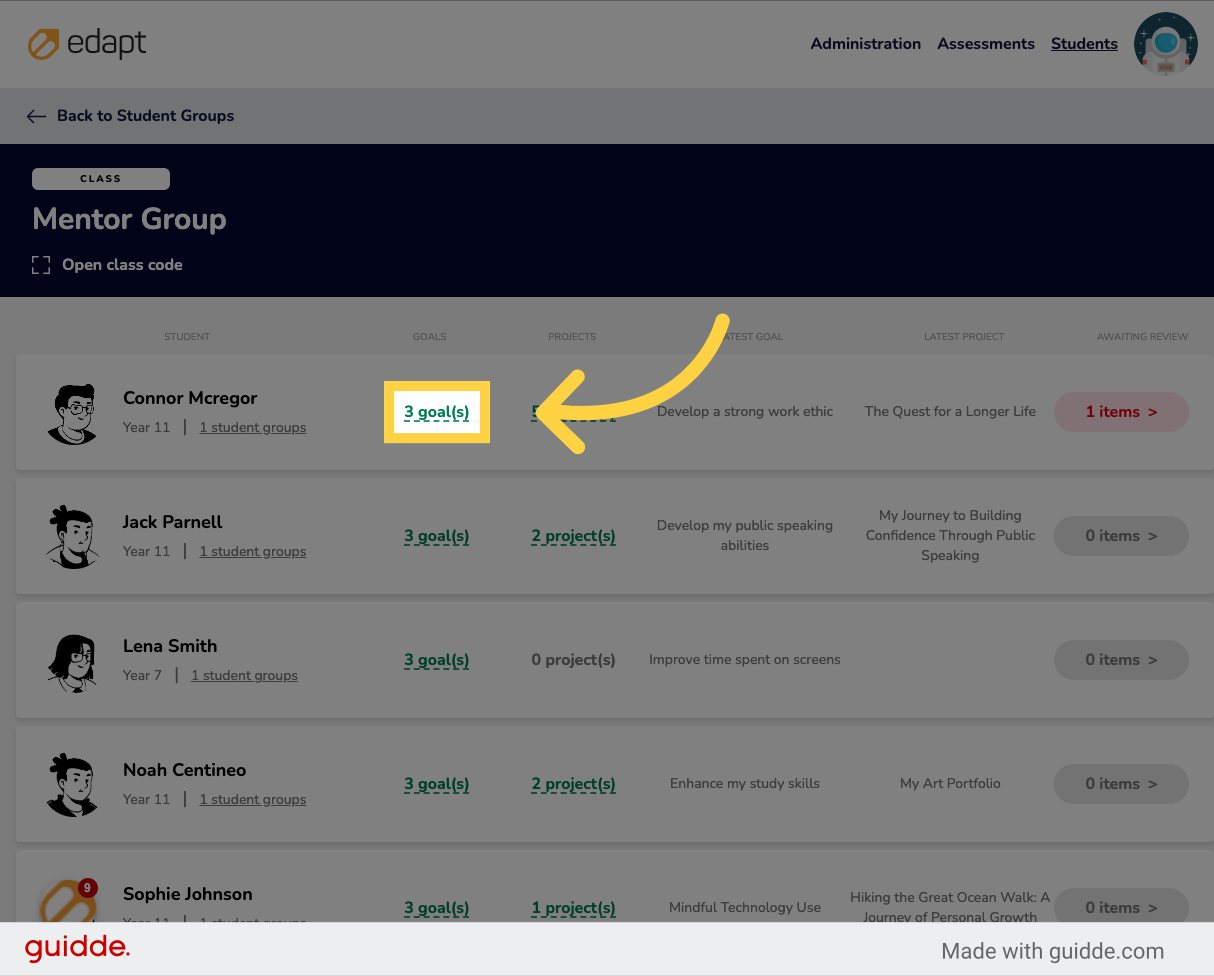Click the name Sophie Johnson
The image size is (1214, 976).
[x=188, y=894]
